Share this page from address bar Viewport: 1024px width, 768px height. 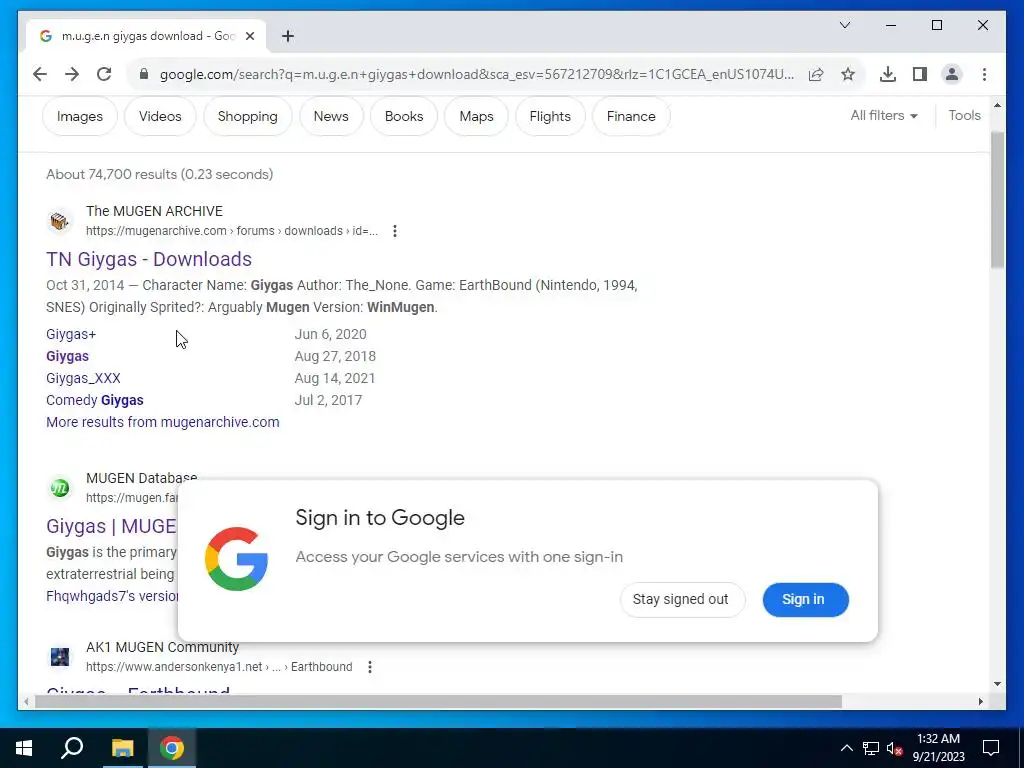816,74
